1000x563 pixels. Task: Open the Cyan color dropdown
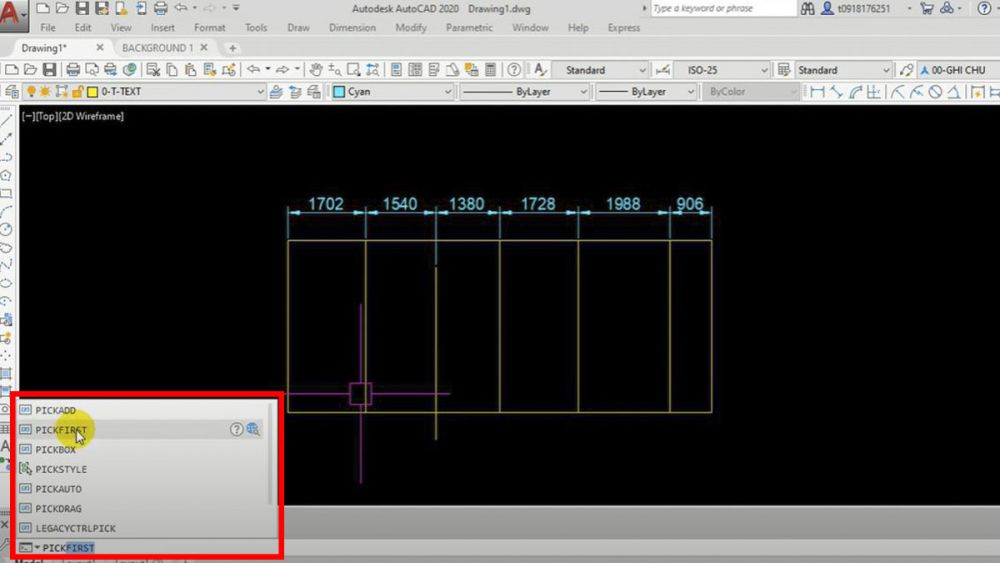tap(392, 92)
